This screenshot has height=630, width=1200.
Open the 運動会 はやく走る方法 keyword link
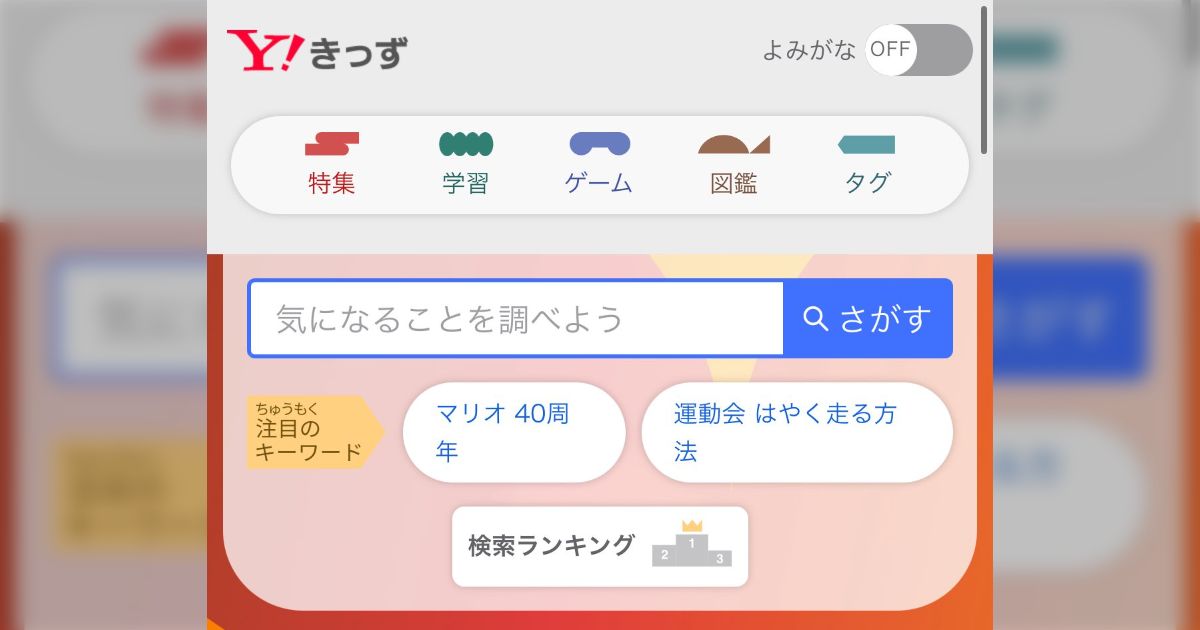796,433
